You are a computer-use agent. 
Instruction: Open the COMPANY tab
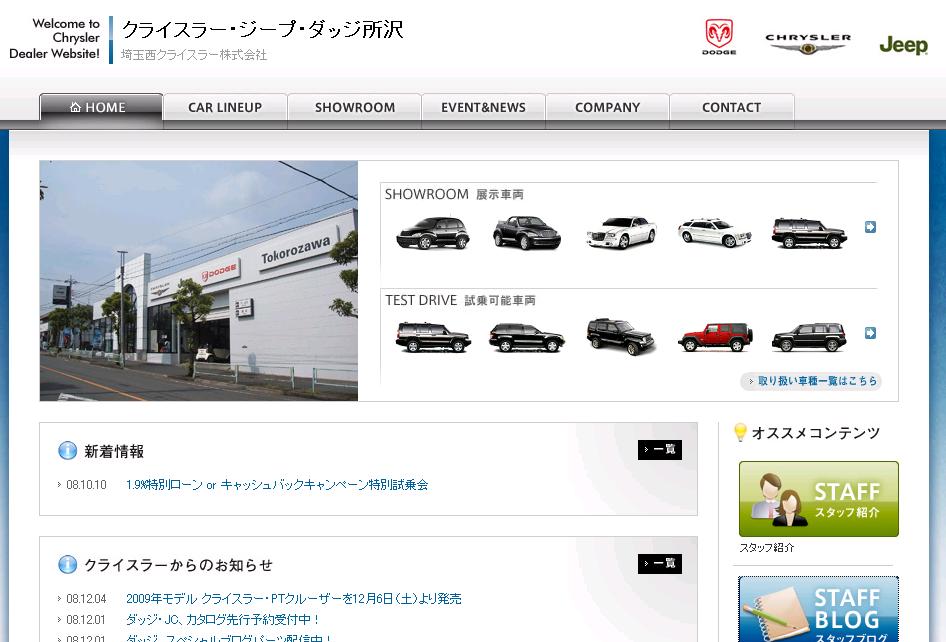coord(607,108)
